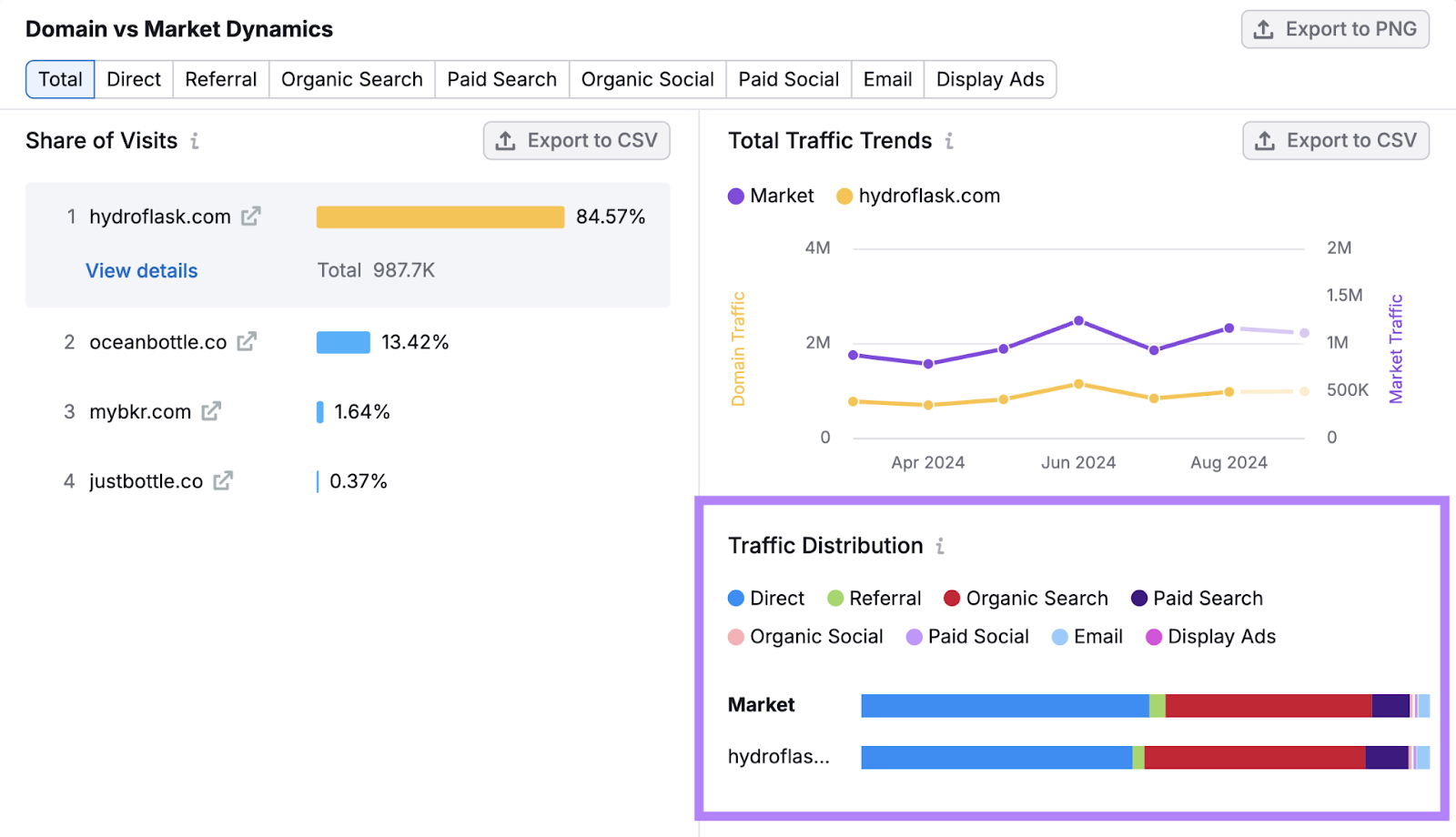Export Total Traffic Trends to CSV
The height and width of the screenshot is (837, 1456).
pos(1336,140)
